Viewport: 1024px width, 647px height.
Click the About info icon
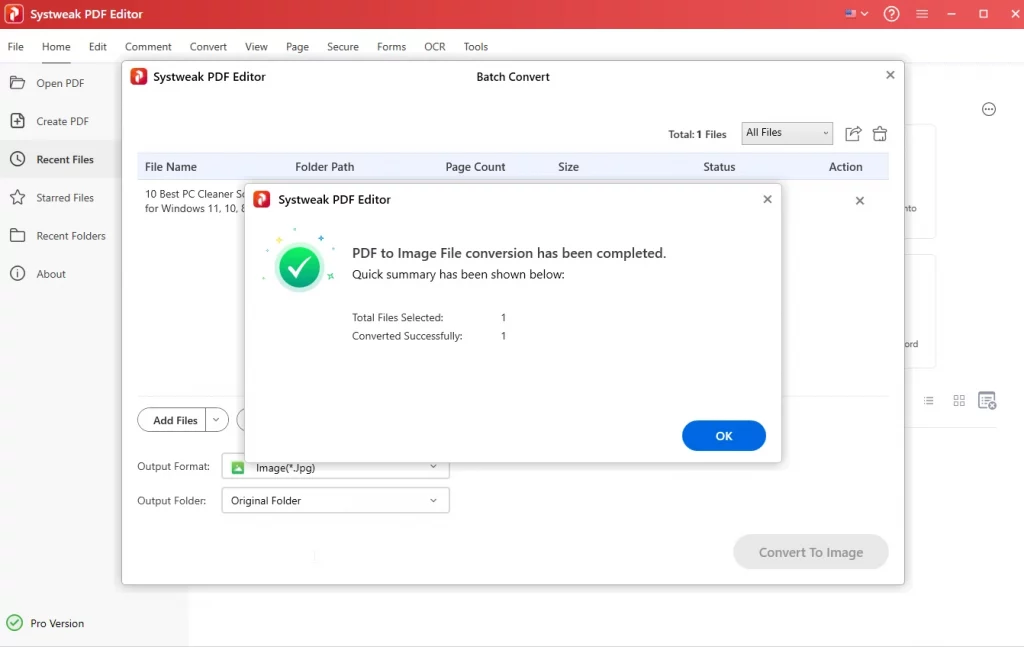point(18,274)
